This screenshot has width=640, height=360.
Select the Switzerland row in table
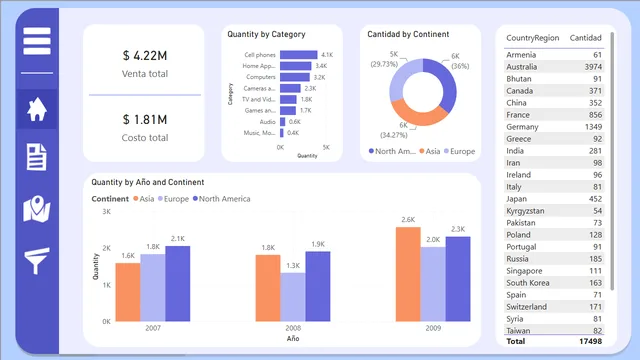click(554, 307)
